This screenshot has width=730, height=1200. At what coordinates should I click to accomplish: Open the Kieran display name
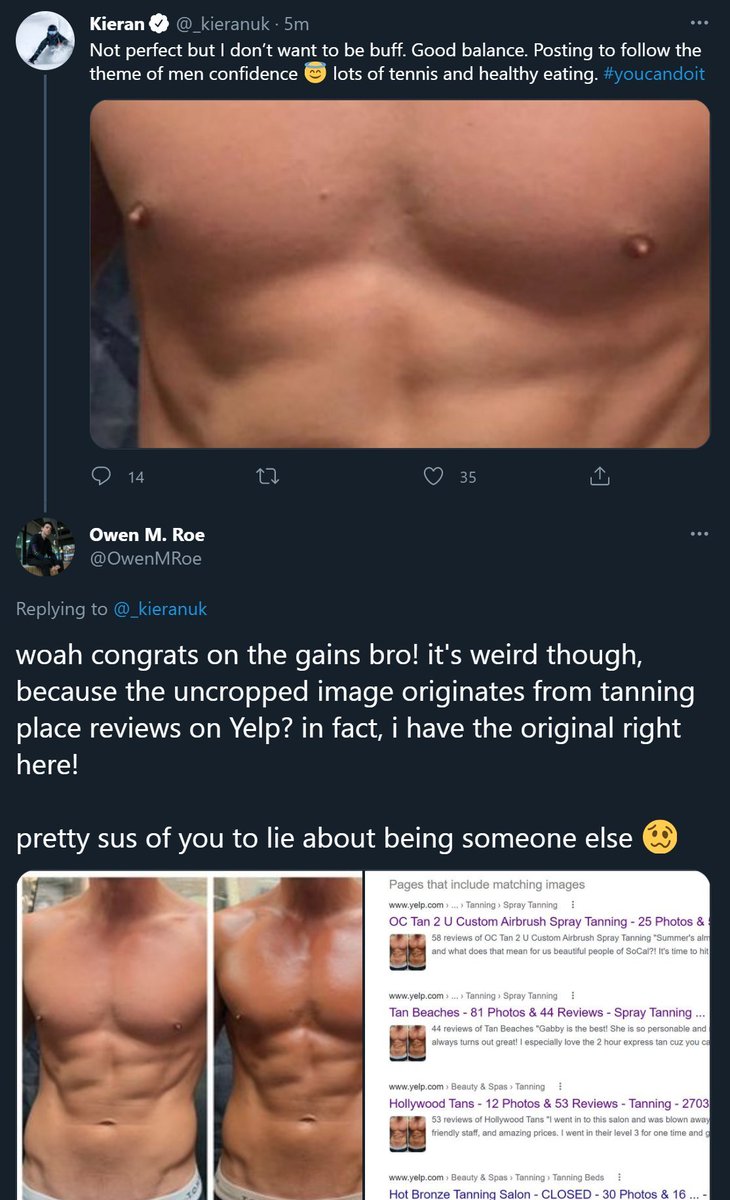click(x=117, y=24)
